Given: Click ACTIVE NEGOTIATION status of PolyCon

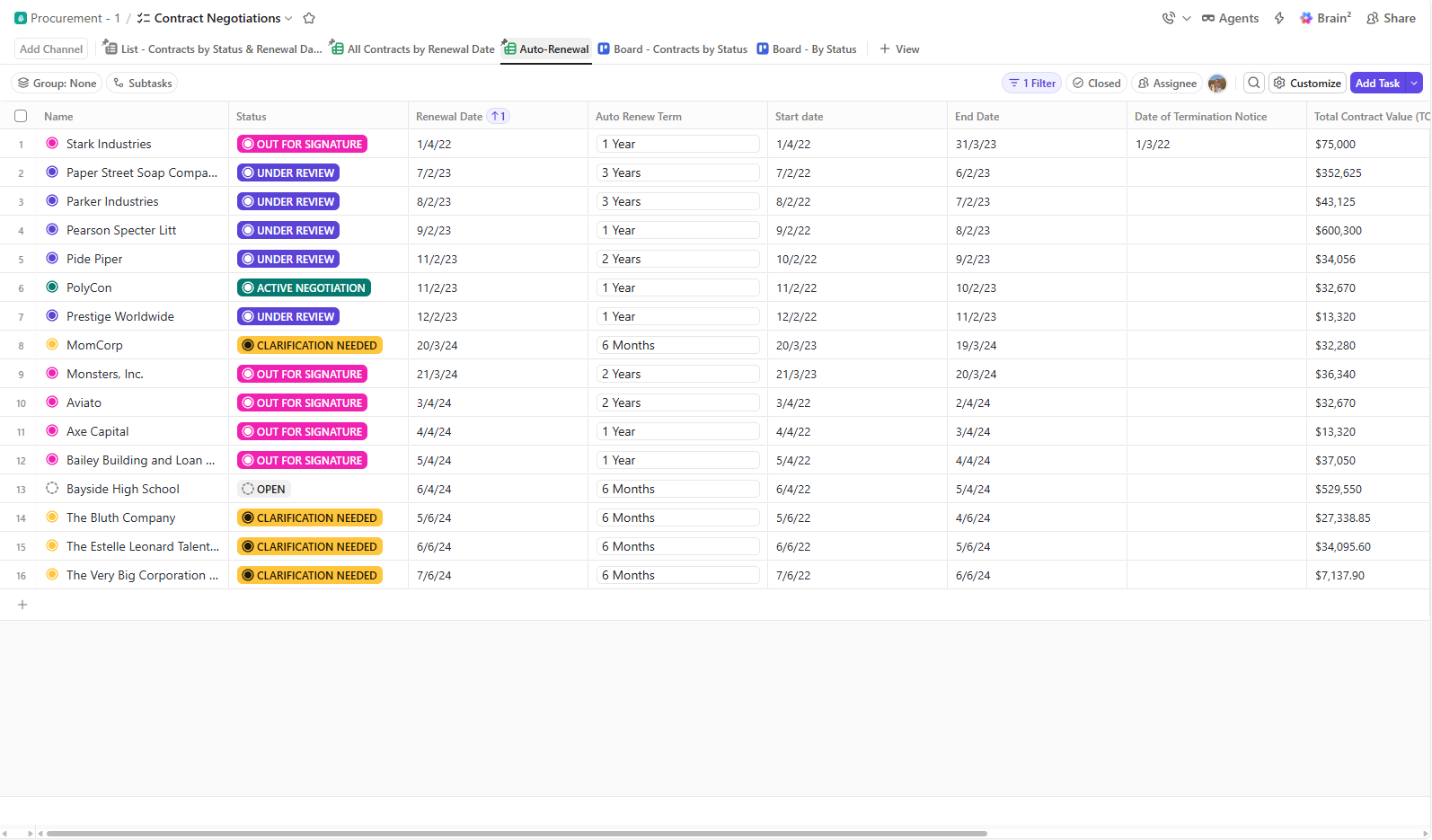Looking at the screenshot, I should [x=304, y=287].
